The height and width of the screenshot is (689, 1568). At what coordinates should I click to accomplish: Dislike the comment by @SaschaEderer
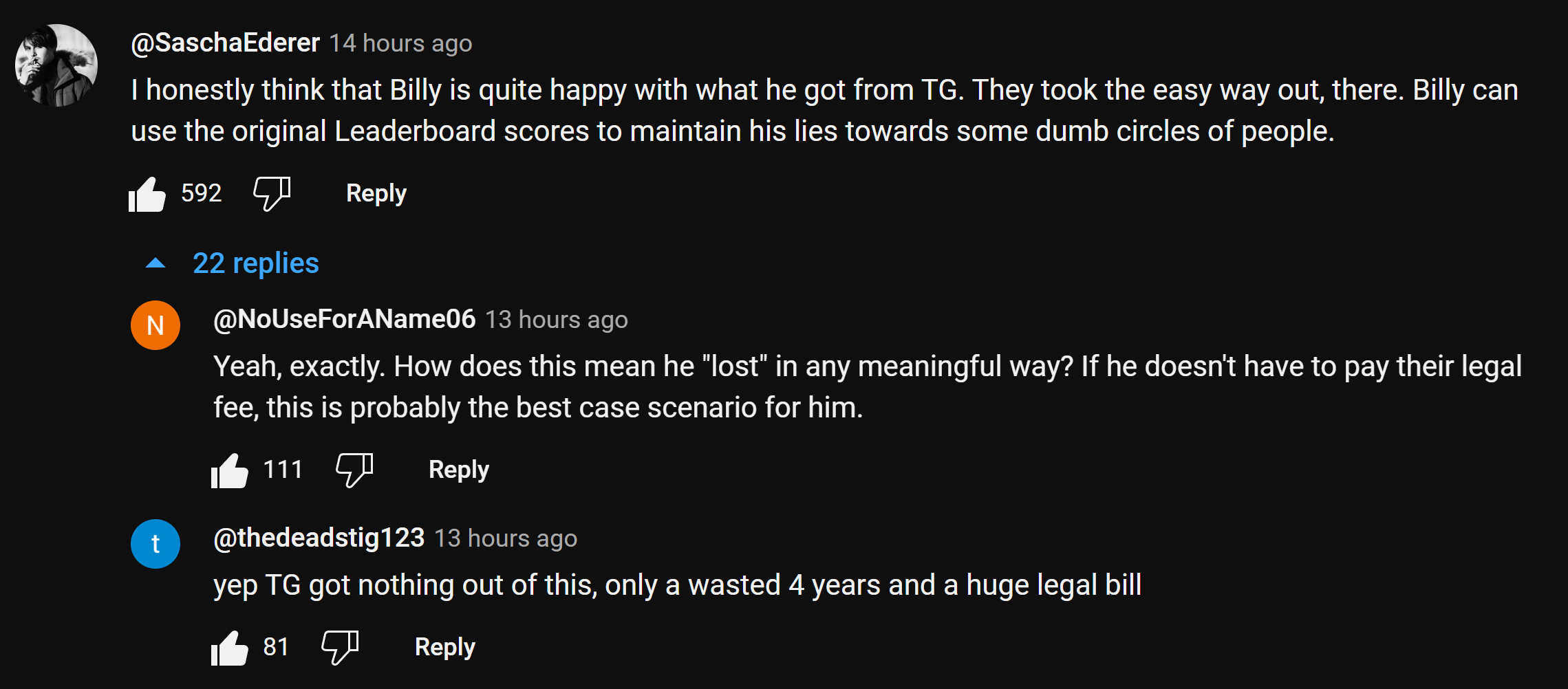[x=272, y=193]
